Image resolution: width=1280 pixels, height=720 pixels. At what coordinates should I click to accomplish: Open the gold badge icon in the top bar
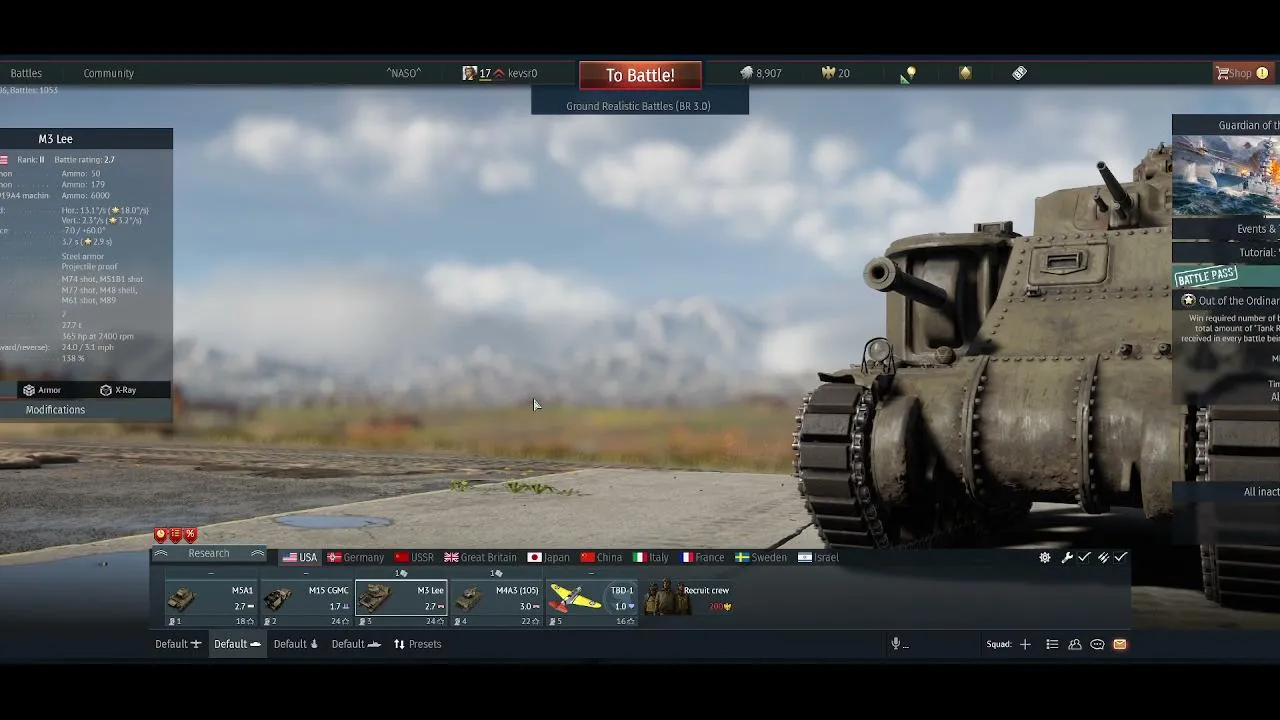(965, 73)
